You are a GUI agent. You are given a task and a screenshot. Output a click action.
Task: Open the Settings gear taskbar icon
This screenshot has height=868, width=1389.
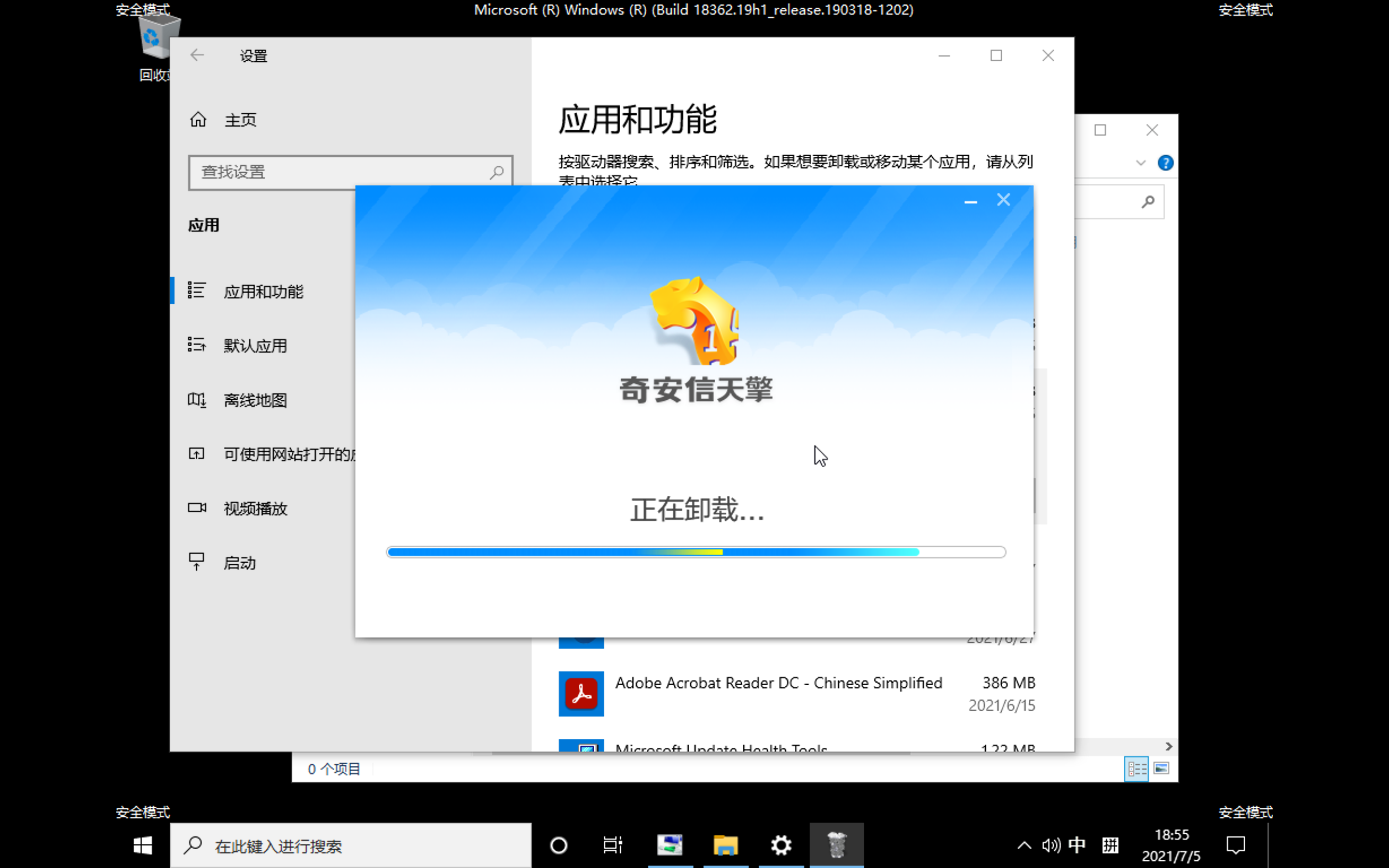pos(781,846)
